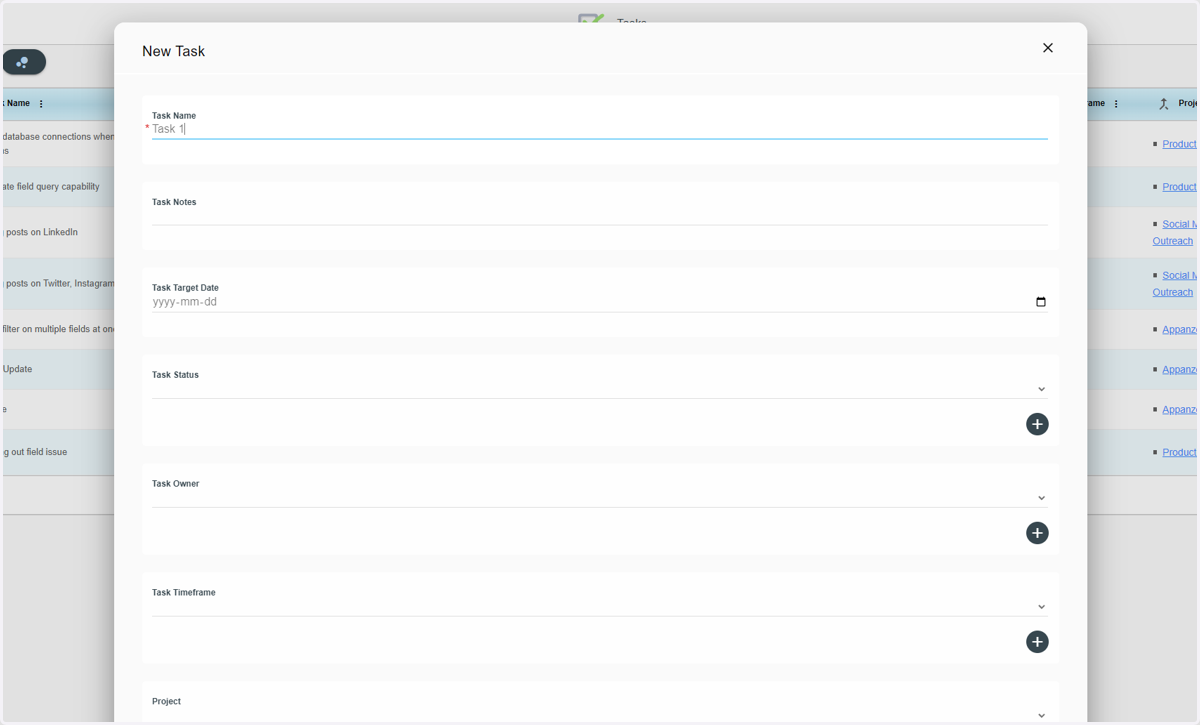Close the New Task dialog
This screenshot has width=1200, height=725.
coord(1048,48)
